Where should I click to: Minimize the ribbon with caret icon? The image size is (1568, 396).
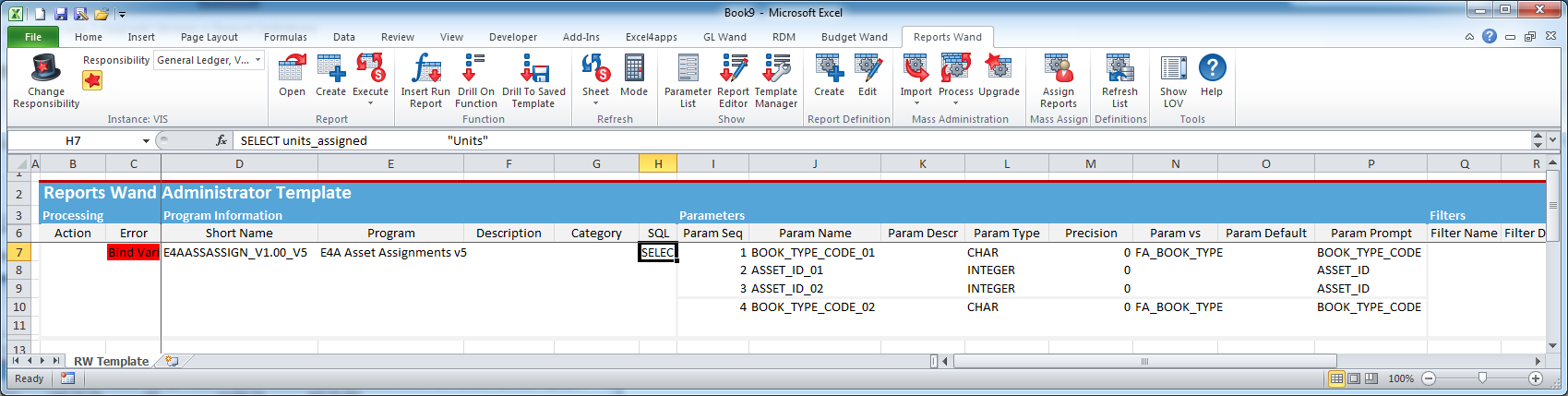(x=1469, y=37)
